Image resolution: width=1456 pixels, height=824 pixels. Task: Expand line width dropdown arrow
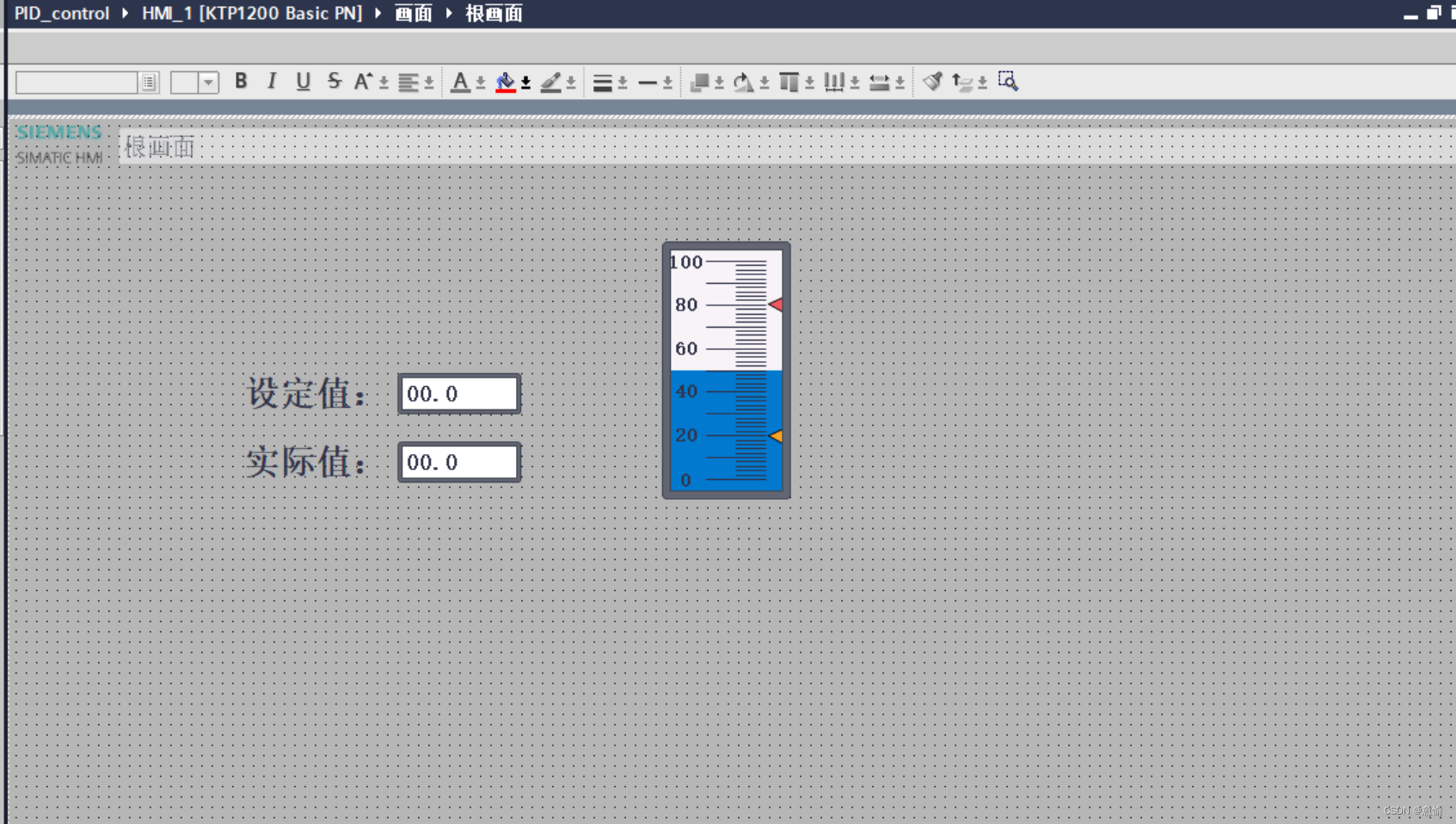(x=623, y=83)
